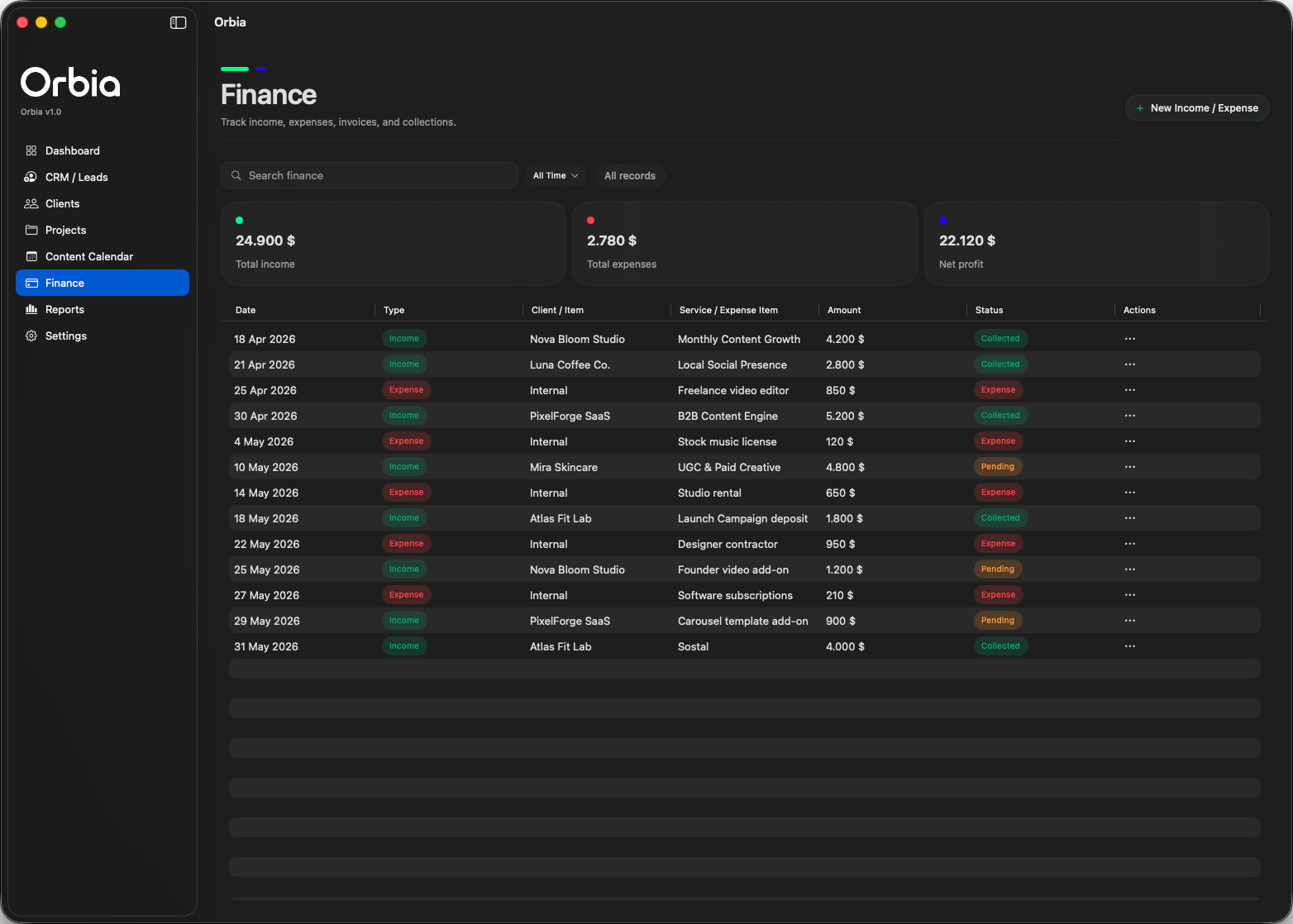
Task: Click the Content Calendar icon
Action: click(x=31, y=256)
